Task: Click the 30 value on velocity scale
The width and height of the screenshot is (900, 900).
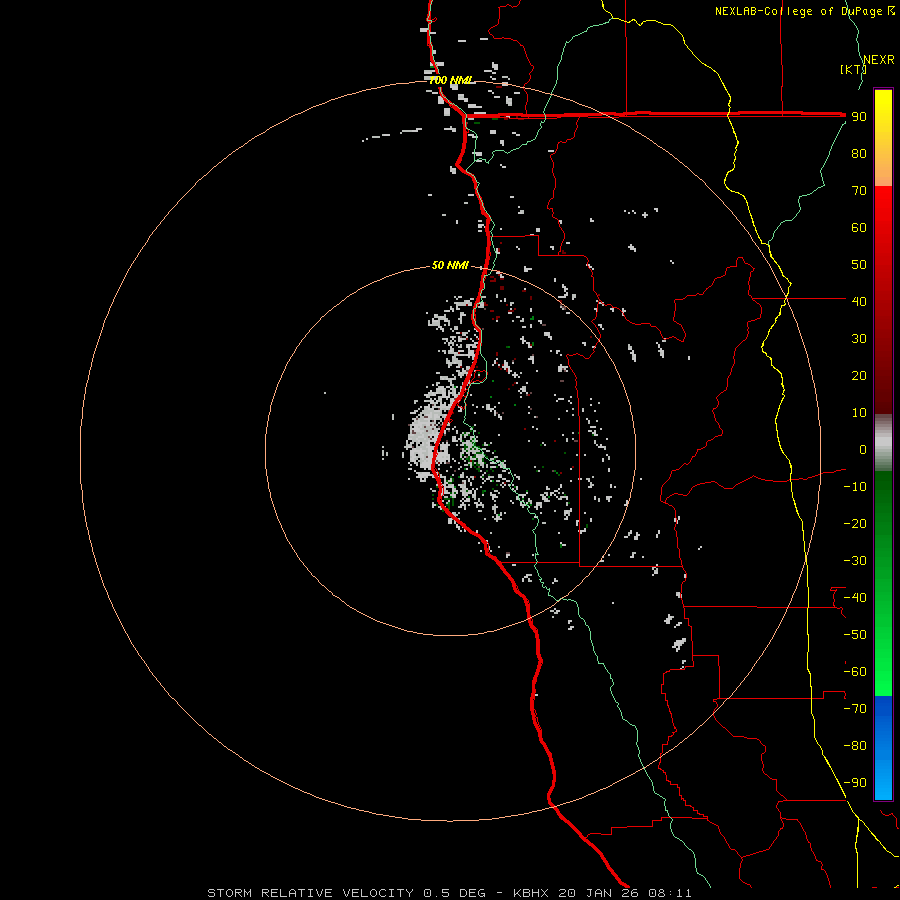Action: (x=859, y=339)
